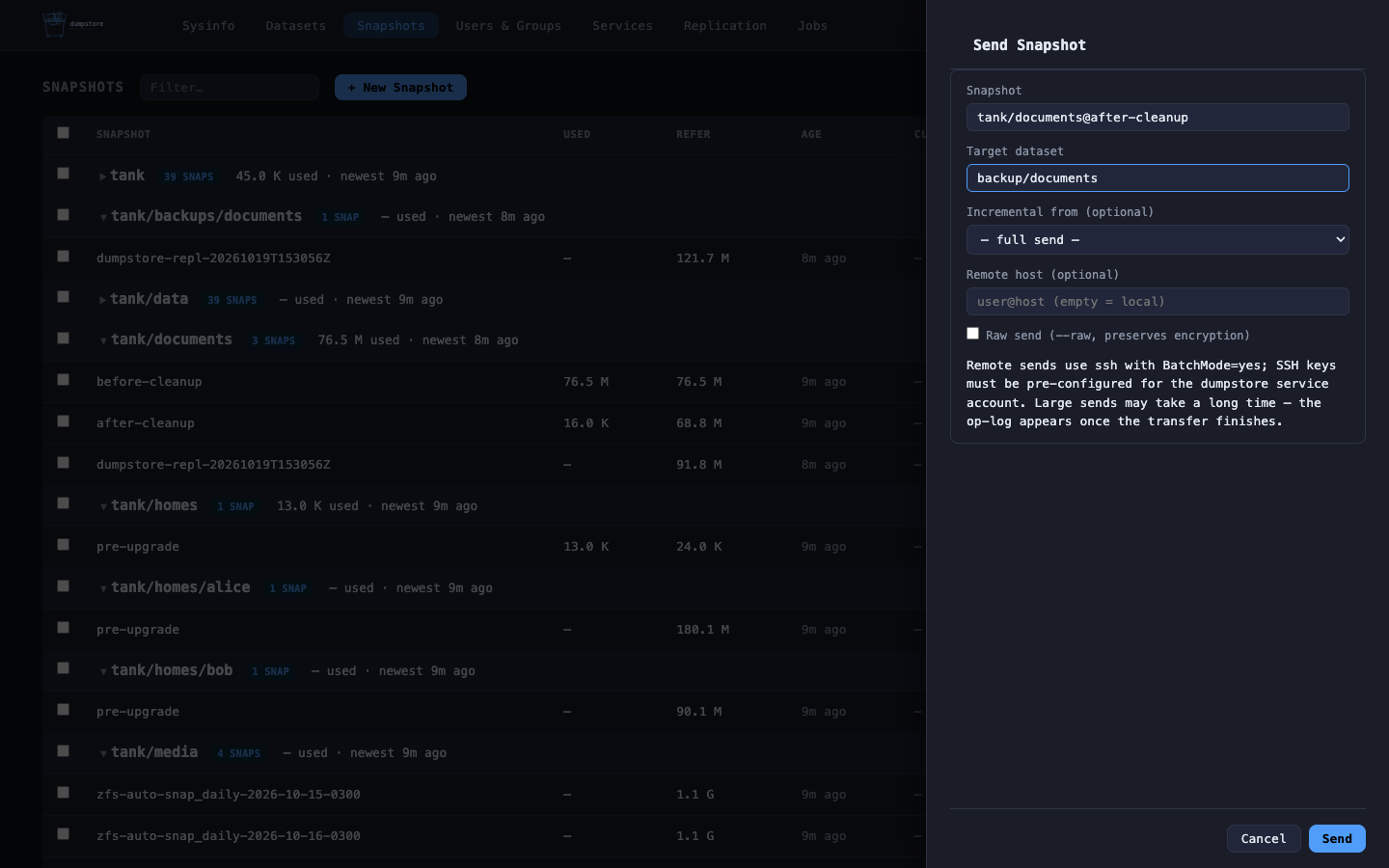Open the Replication tab
This screenshot has width=1389, height=868.
tap(725, 26)
